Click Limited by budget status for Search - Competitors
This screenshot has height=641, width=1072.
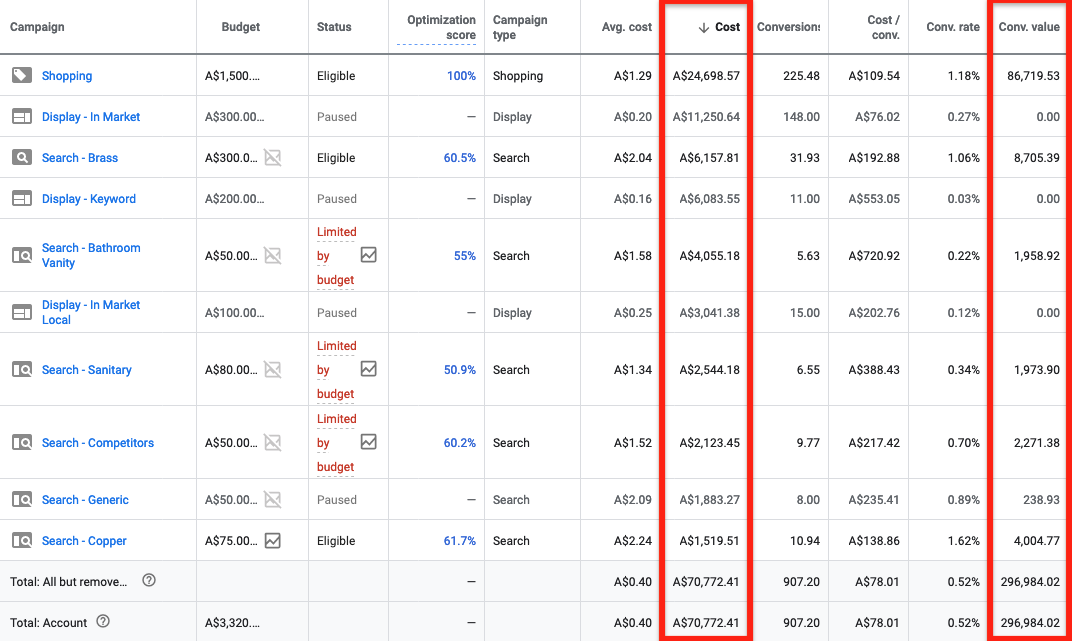pos(336,442)
